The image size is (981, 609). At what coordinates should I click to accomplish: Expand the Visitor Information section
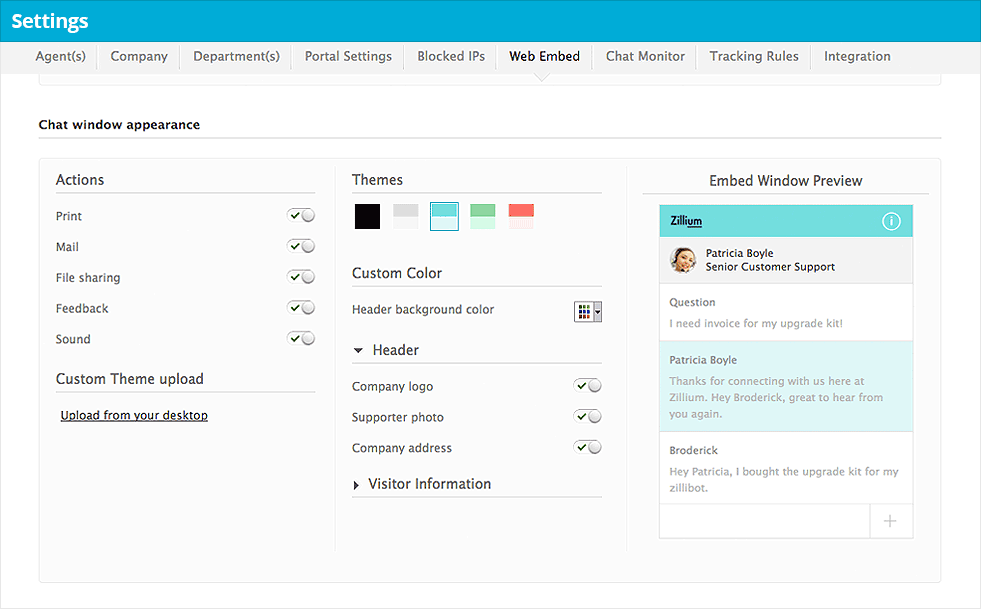(356, 484)
